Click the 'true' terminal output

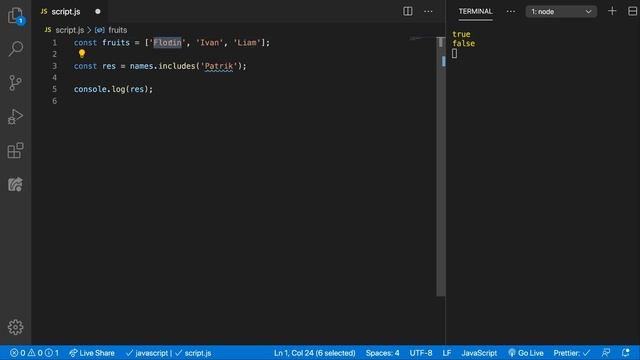pyautogui.click(x=461, y=34)
